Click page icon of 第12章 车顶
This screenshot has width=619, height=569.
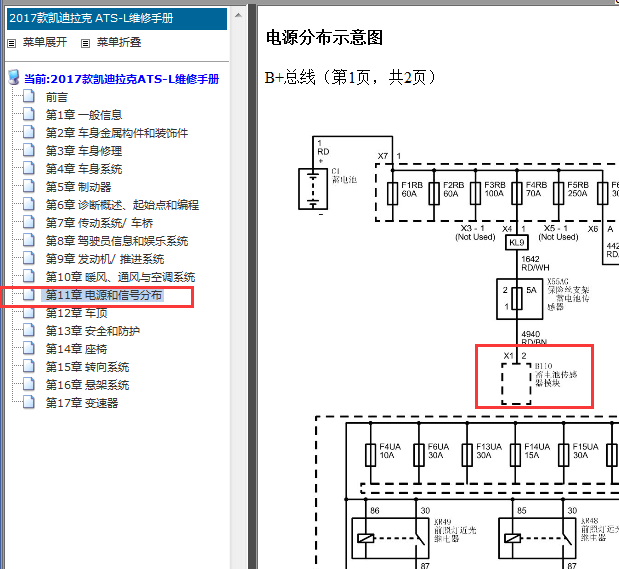(x=28, y=312)
